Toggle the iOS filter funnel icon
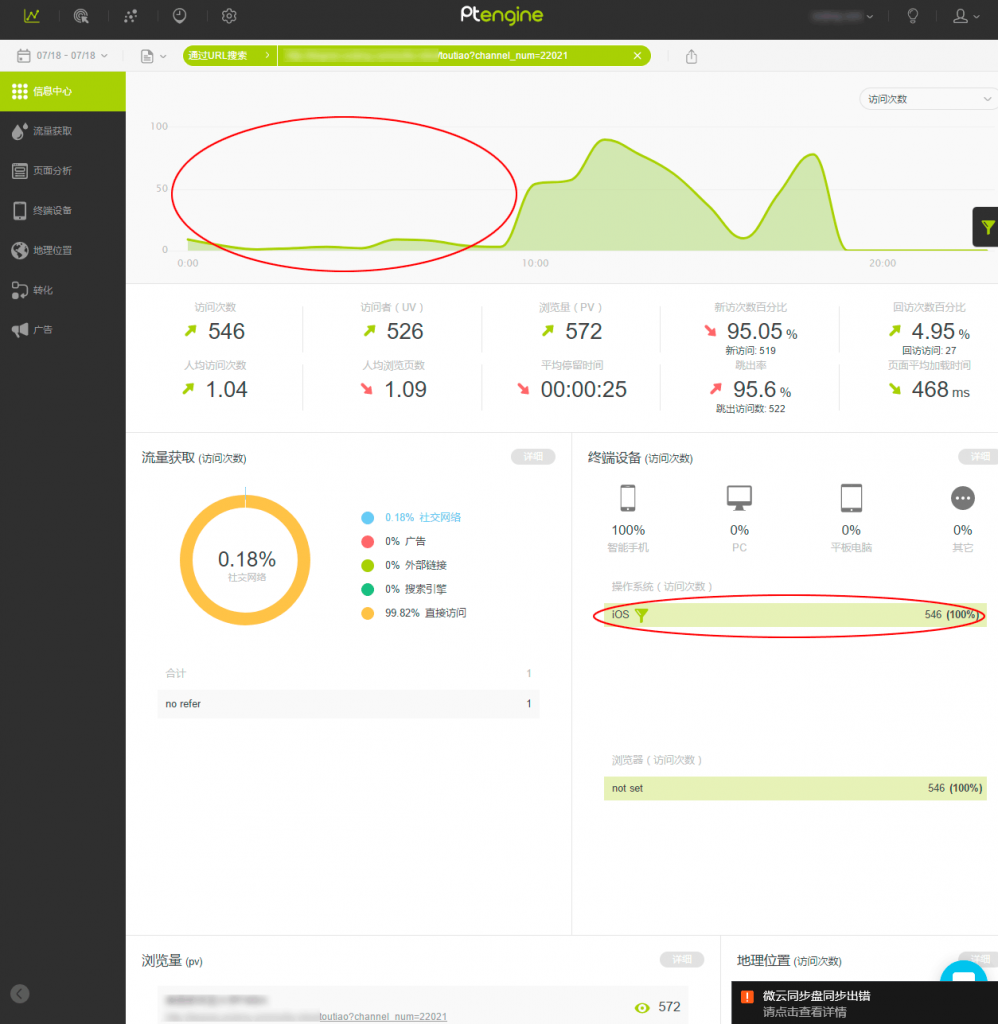 [x=642, y=615]
